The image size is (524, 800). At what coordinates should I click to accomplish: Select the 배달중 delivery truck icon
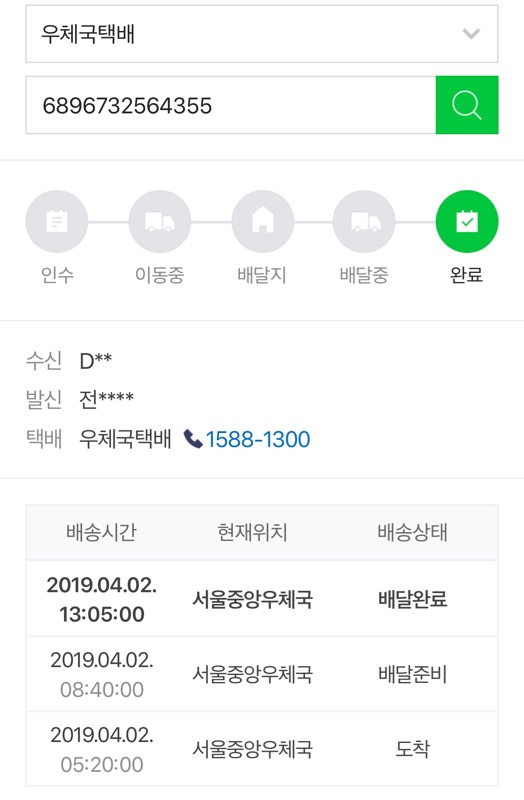pos(364,221)
